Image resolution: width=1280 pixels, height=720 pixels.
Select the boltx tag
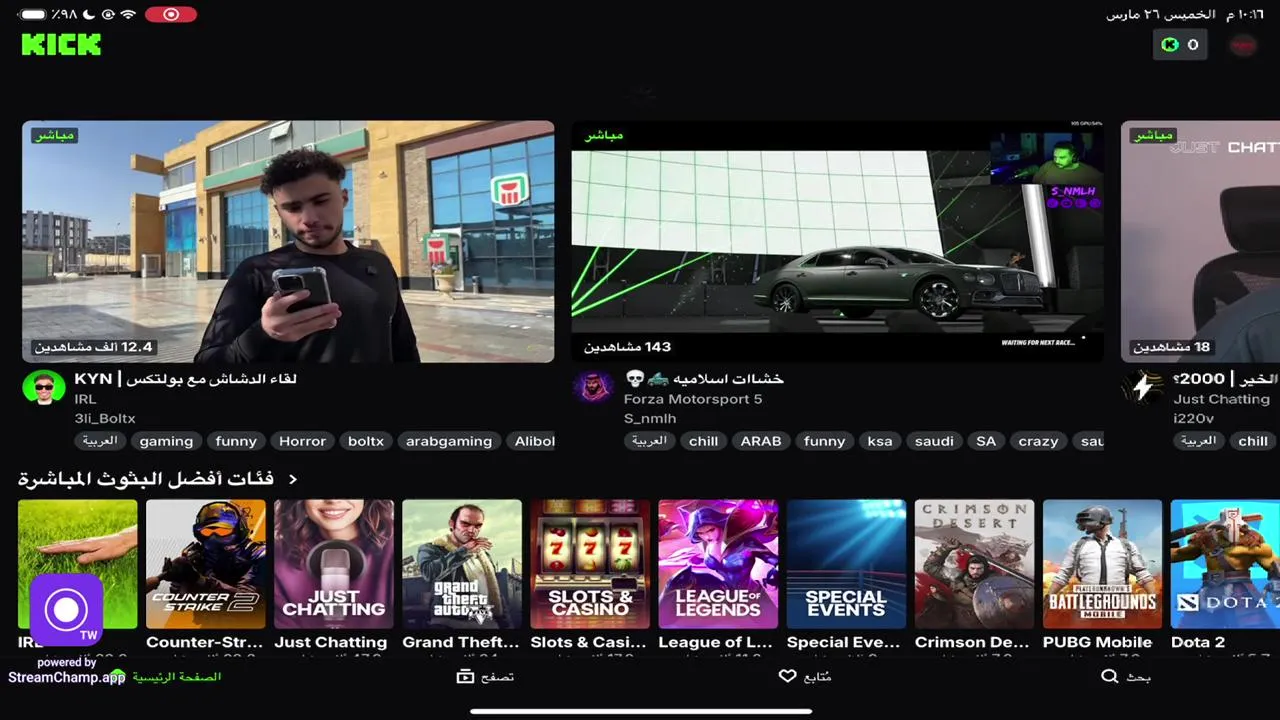366,441
